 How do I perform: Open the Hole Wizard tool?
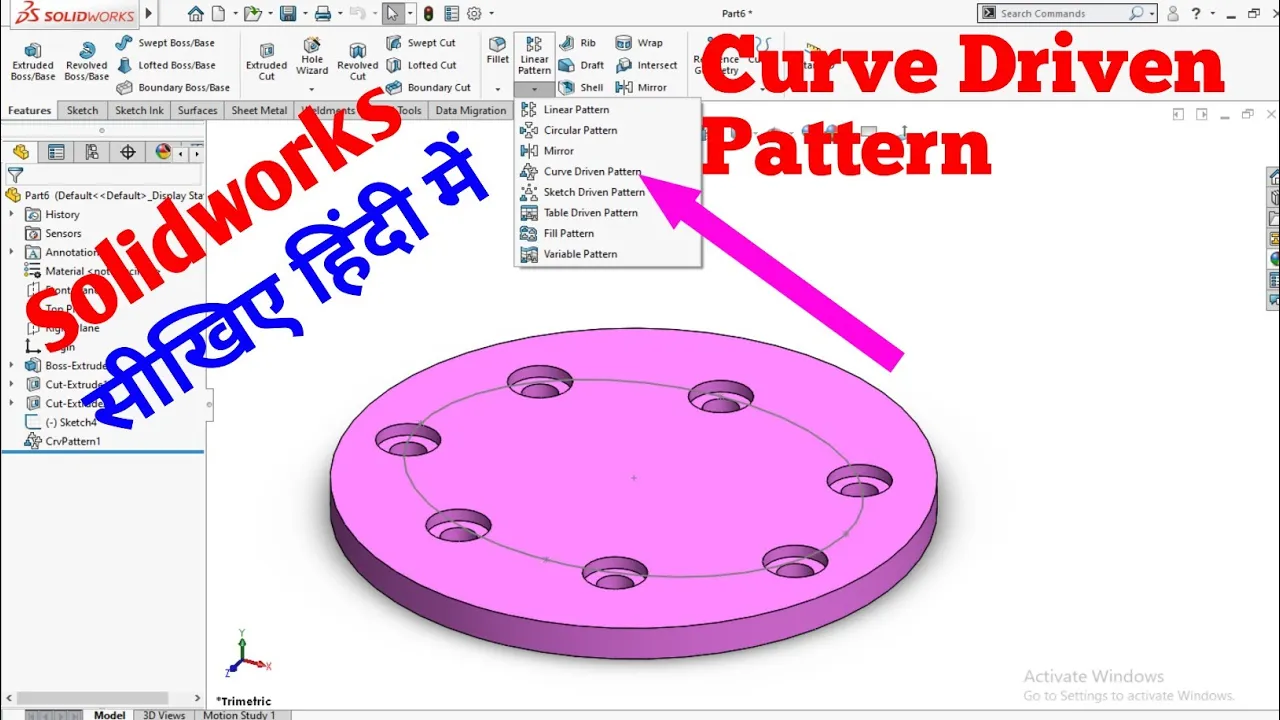coord(312,56)
